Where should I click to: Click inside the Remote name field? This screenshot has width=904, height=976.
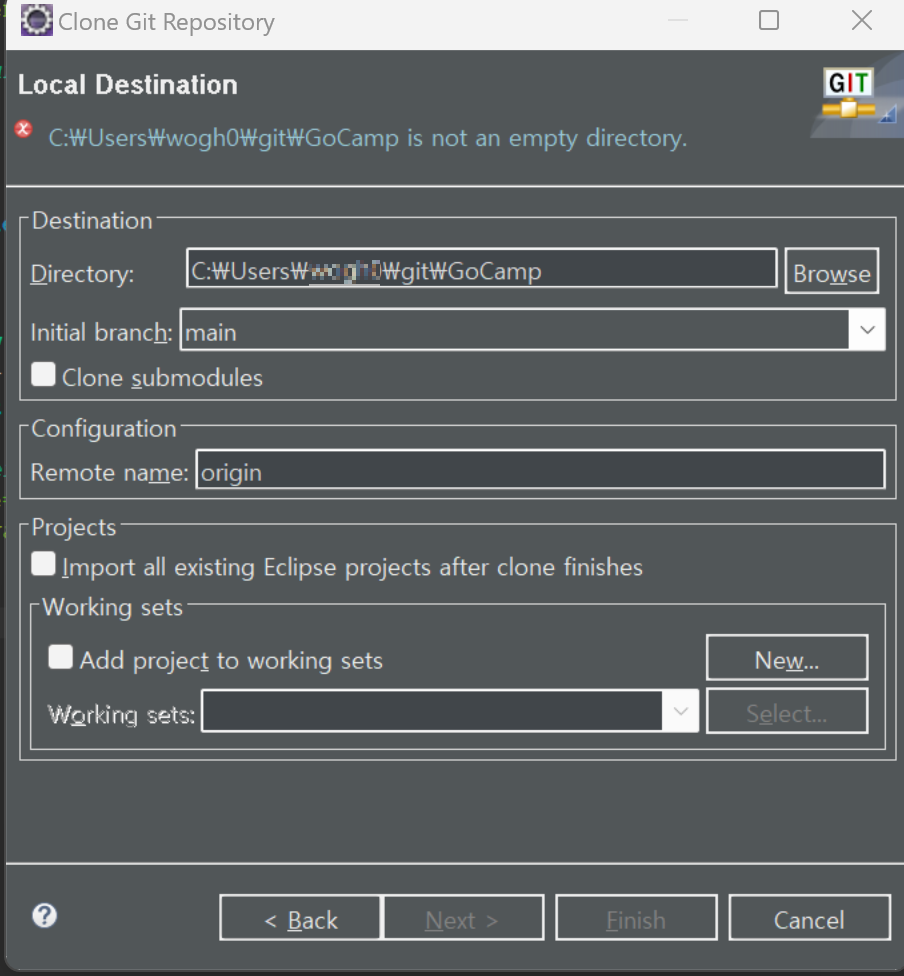540,470
